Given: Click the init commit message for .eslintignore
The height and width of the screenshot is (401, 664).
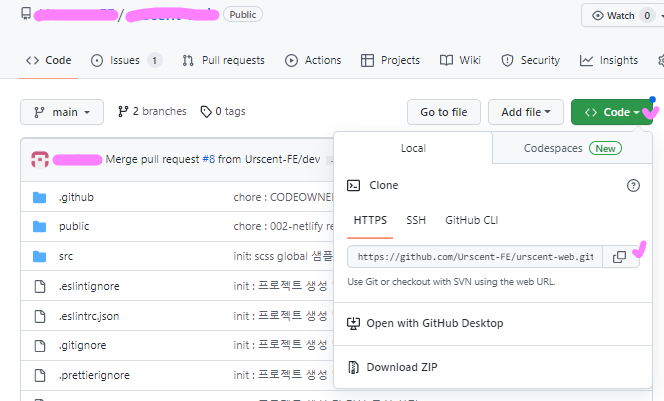Looking at the screenshot, I should (x=280, y=286).
